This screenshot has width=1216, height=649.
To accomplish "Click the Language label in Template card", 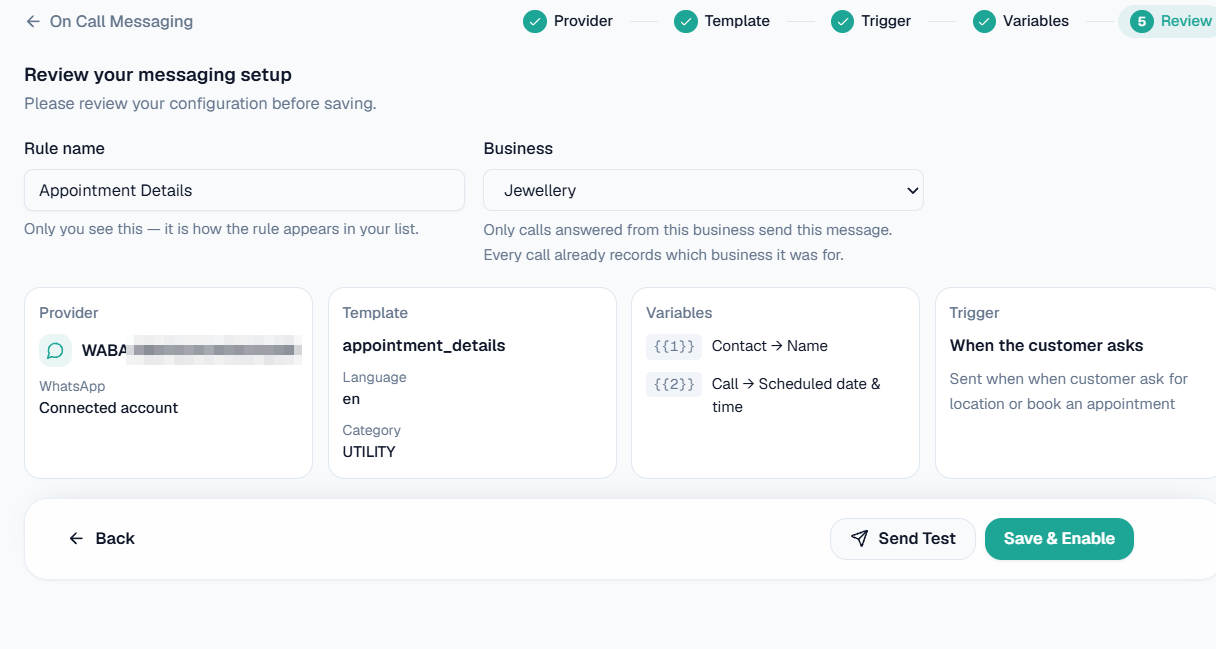I will pos(374,378).
